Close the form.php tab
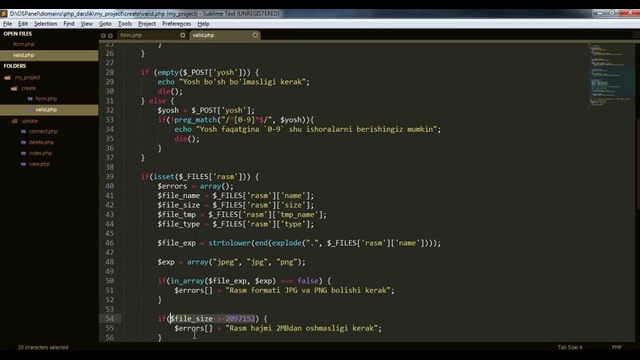640x360 pixels. pos(182,35)
